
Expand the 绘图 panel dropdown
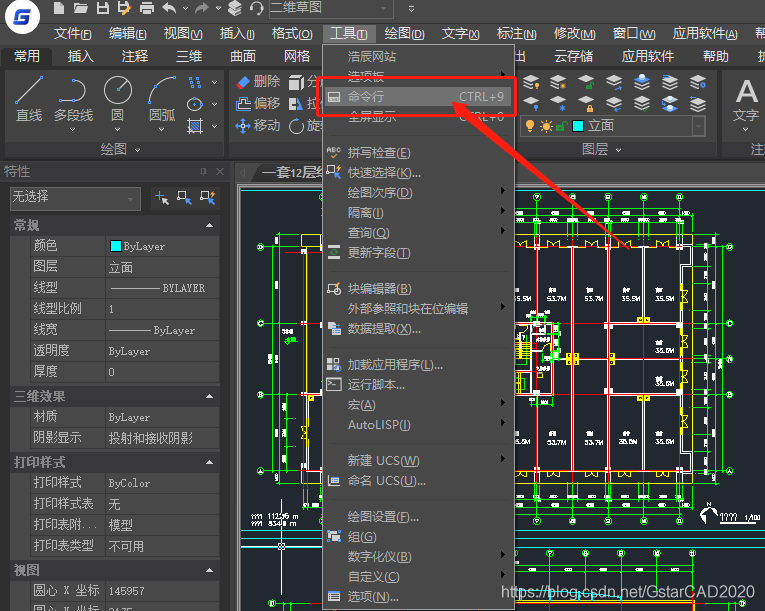[x=137, y=150]
